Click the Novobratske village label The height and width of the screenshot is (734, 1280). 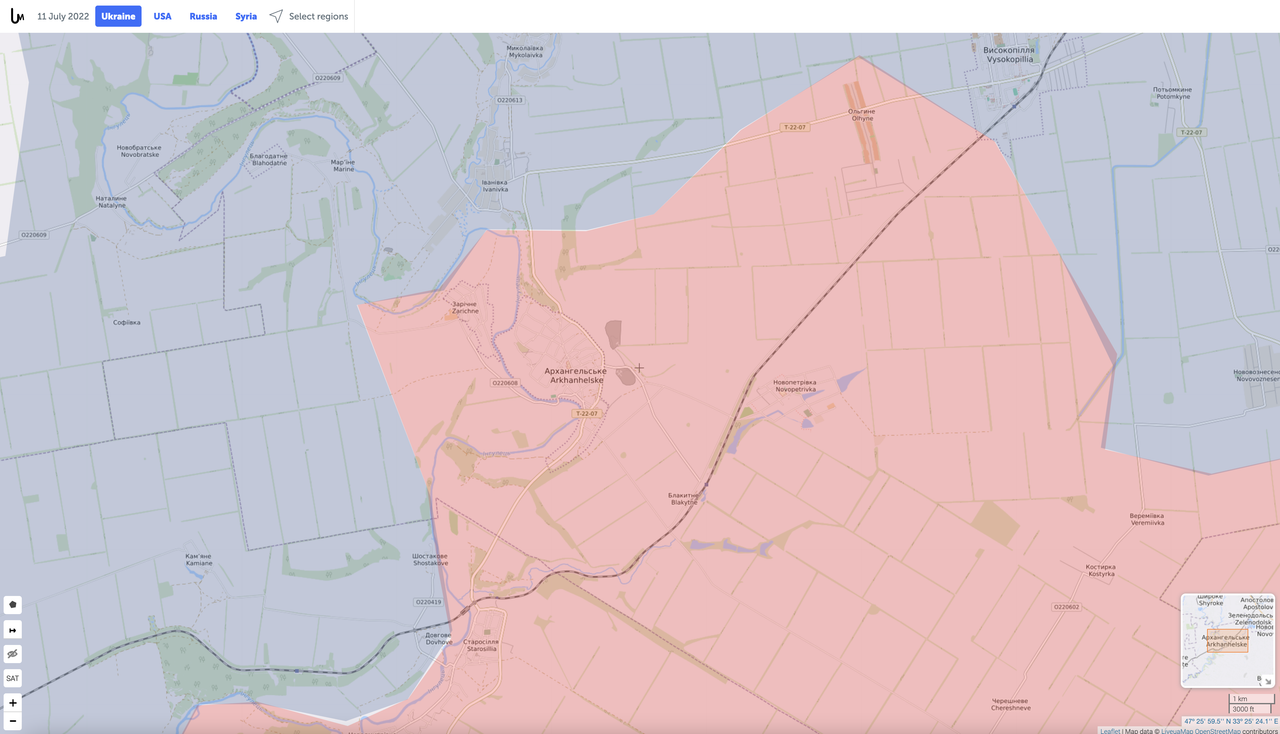point(140,151)
